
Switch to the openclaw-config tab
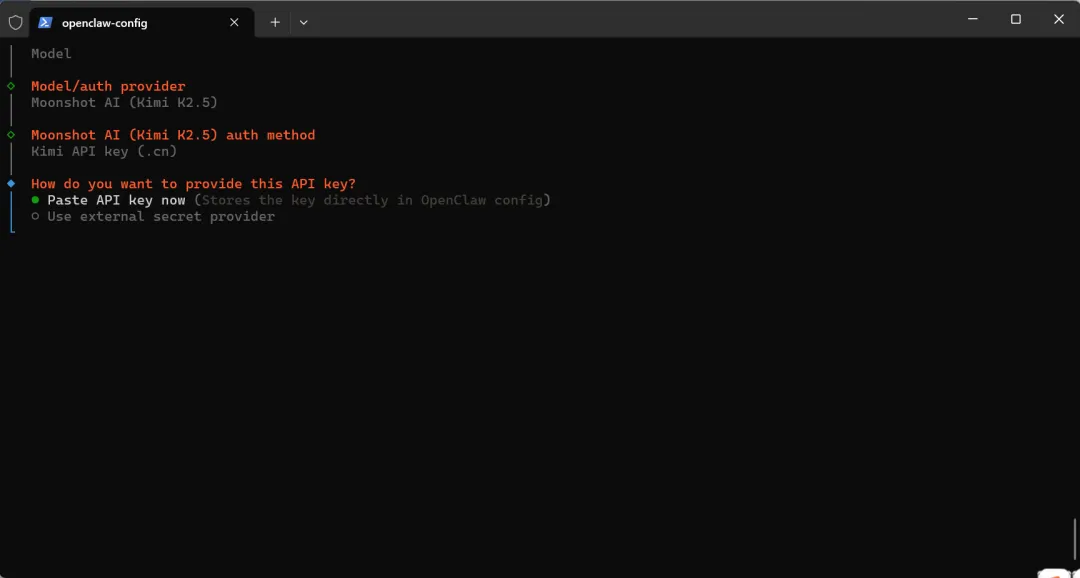tap(142, 23)
